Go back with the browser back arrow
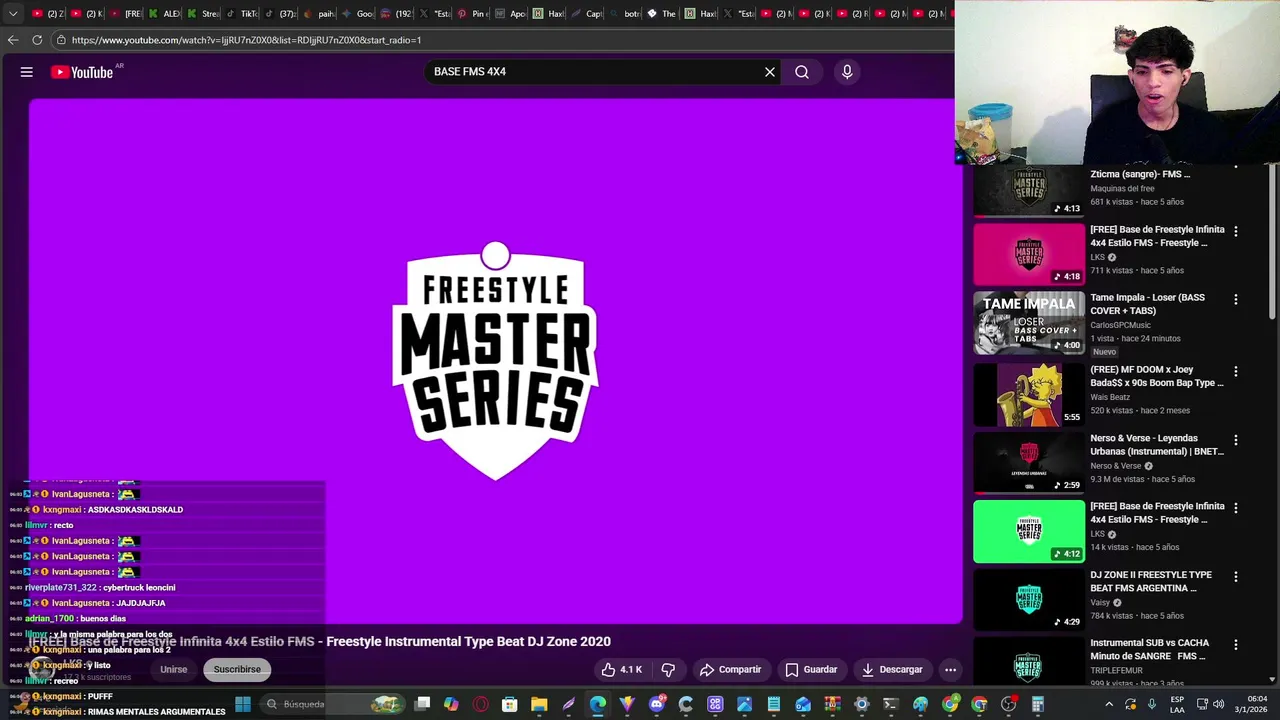Image resolution: width=1280 pixels, height=720 pixels. 13,40
